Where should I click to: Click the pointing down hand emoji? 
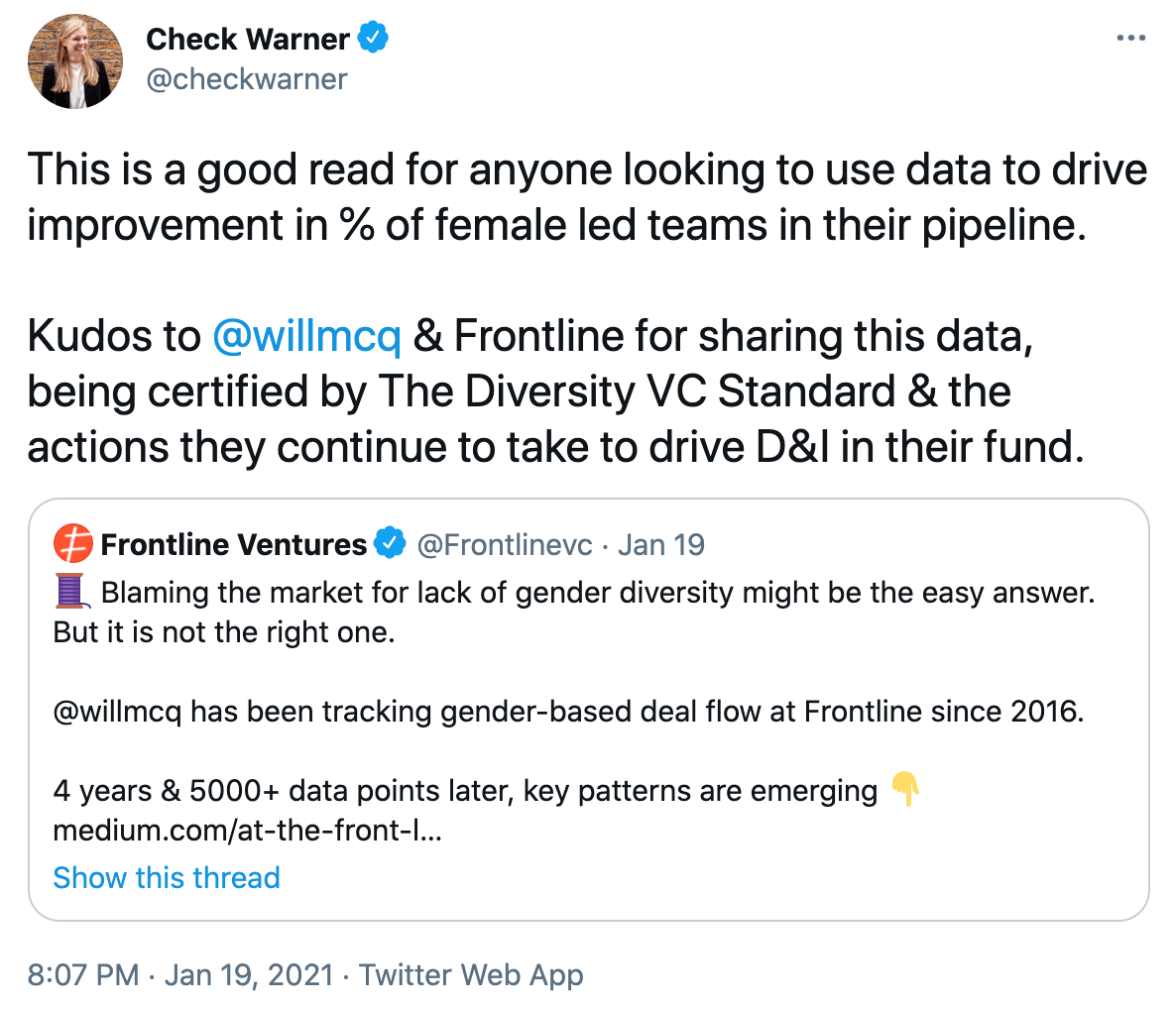point(906,789)
